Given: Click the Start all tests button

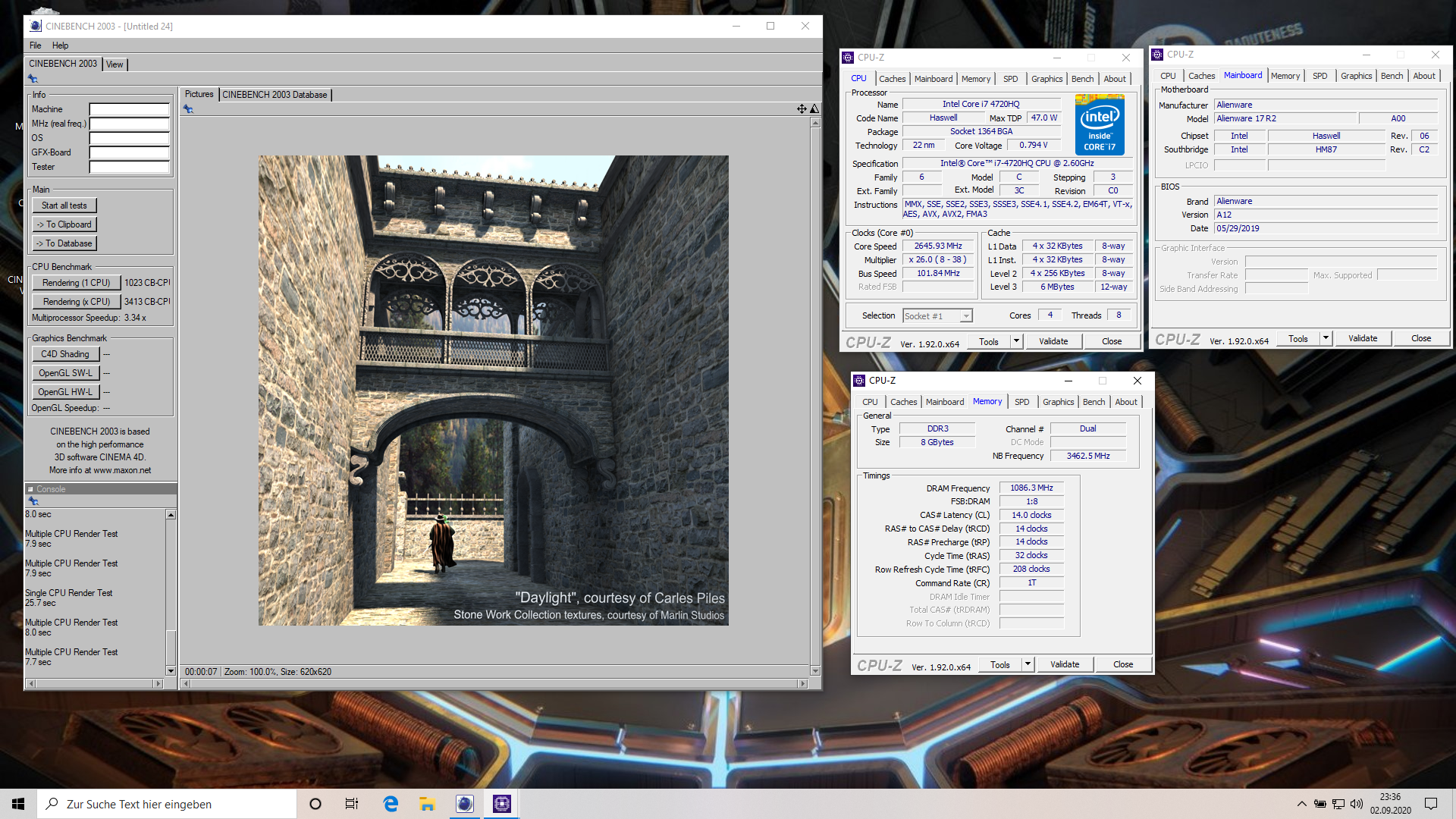Looking at the screenshot, I should (64, 206).
